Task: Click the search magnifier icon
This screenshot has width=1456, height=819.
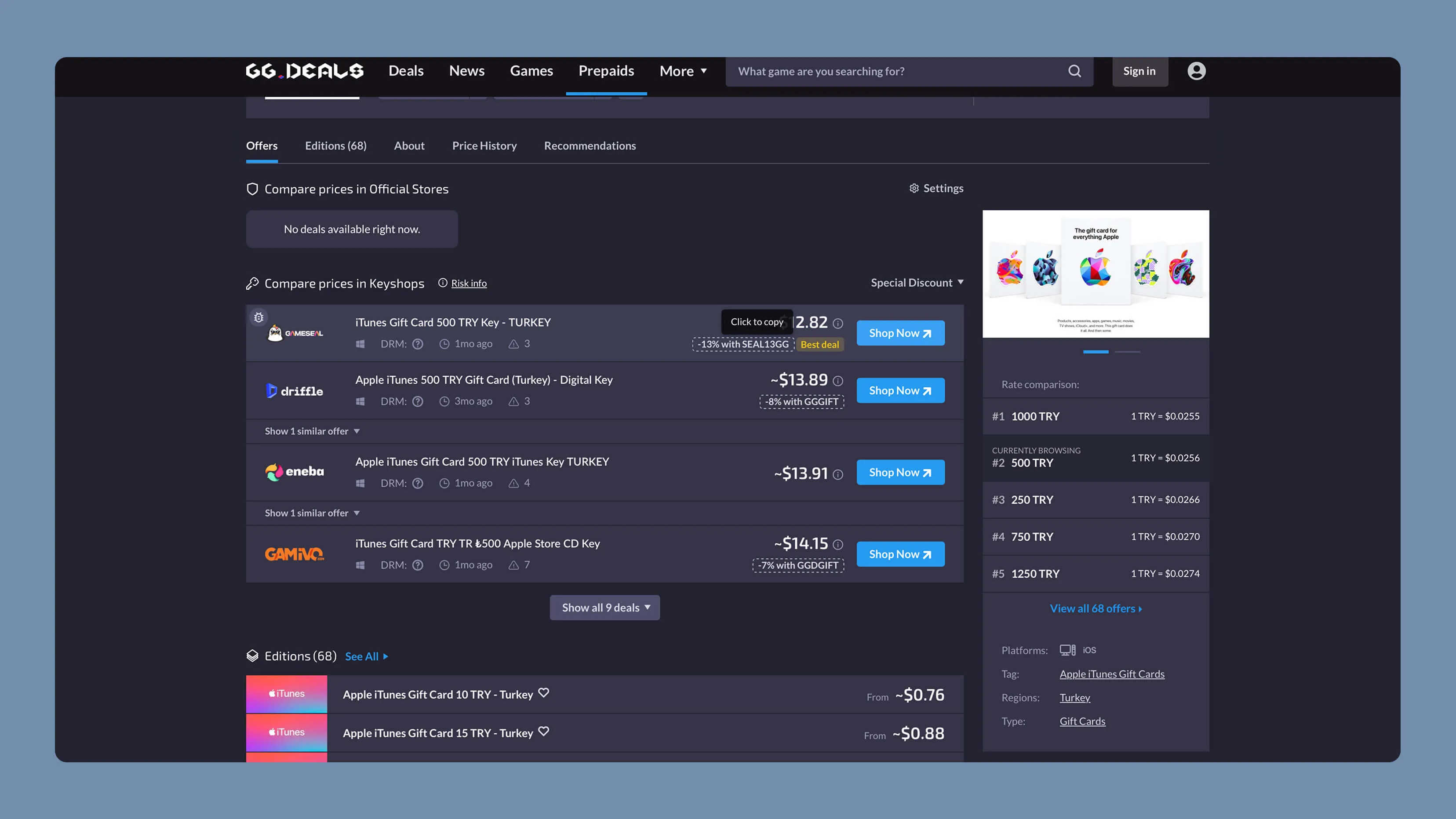Action: [x=1074, y=71]
